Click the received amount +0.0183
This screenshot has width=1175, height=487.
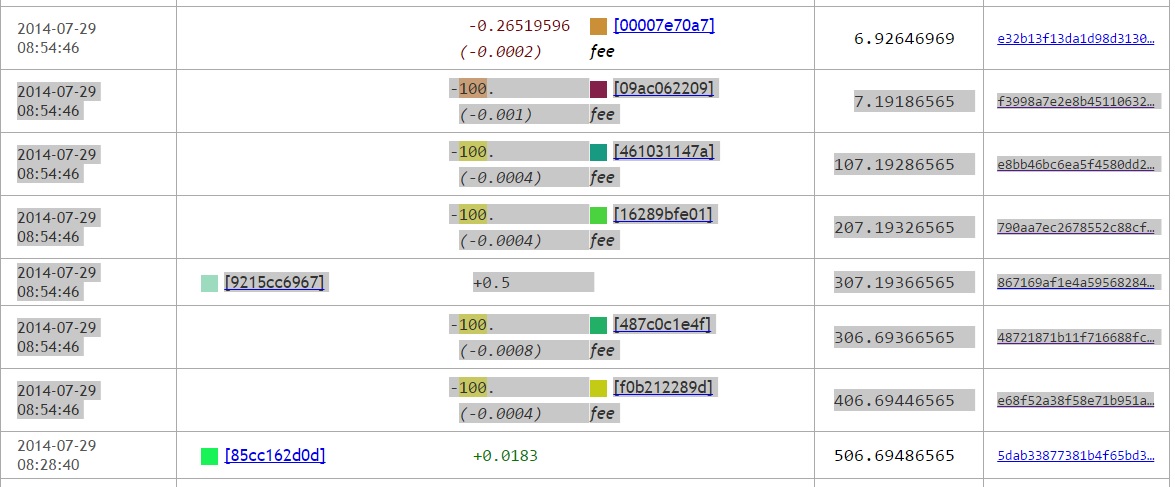[506, 456]
